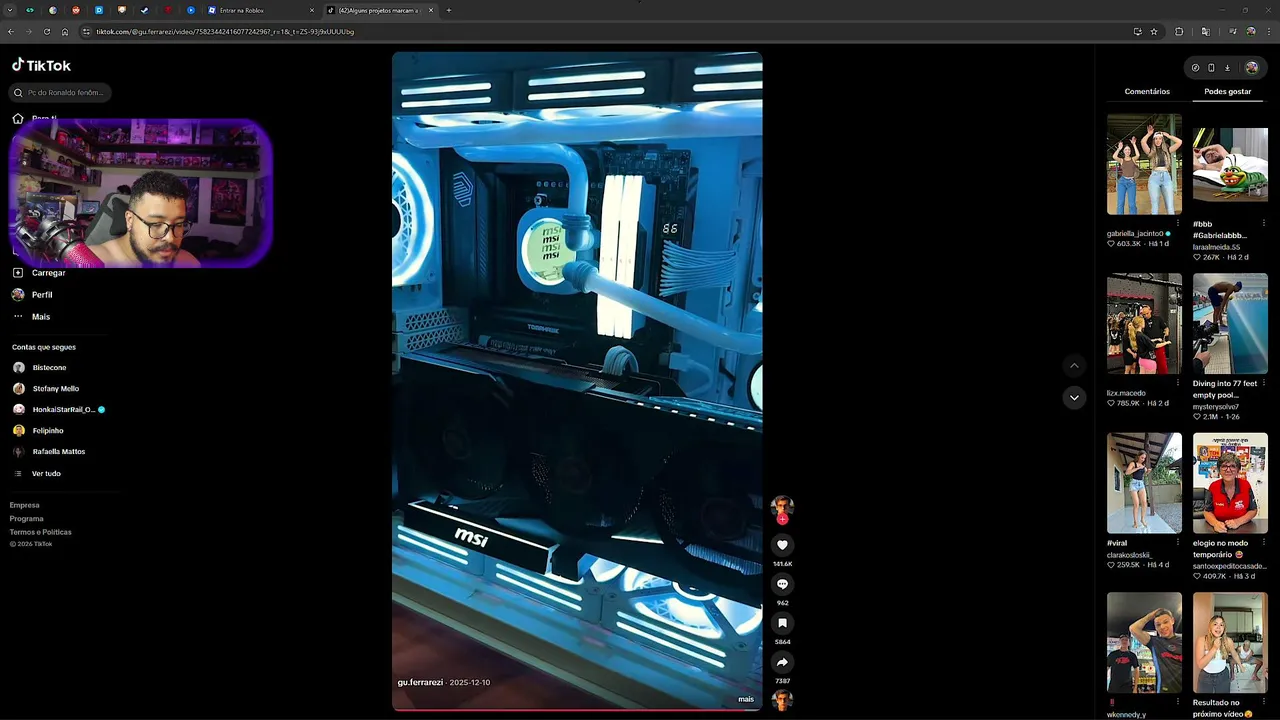Click the phone app icon in top pill
This screenshot has width=1280, height=720.
[1211, 68]
